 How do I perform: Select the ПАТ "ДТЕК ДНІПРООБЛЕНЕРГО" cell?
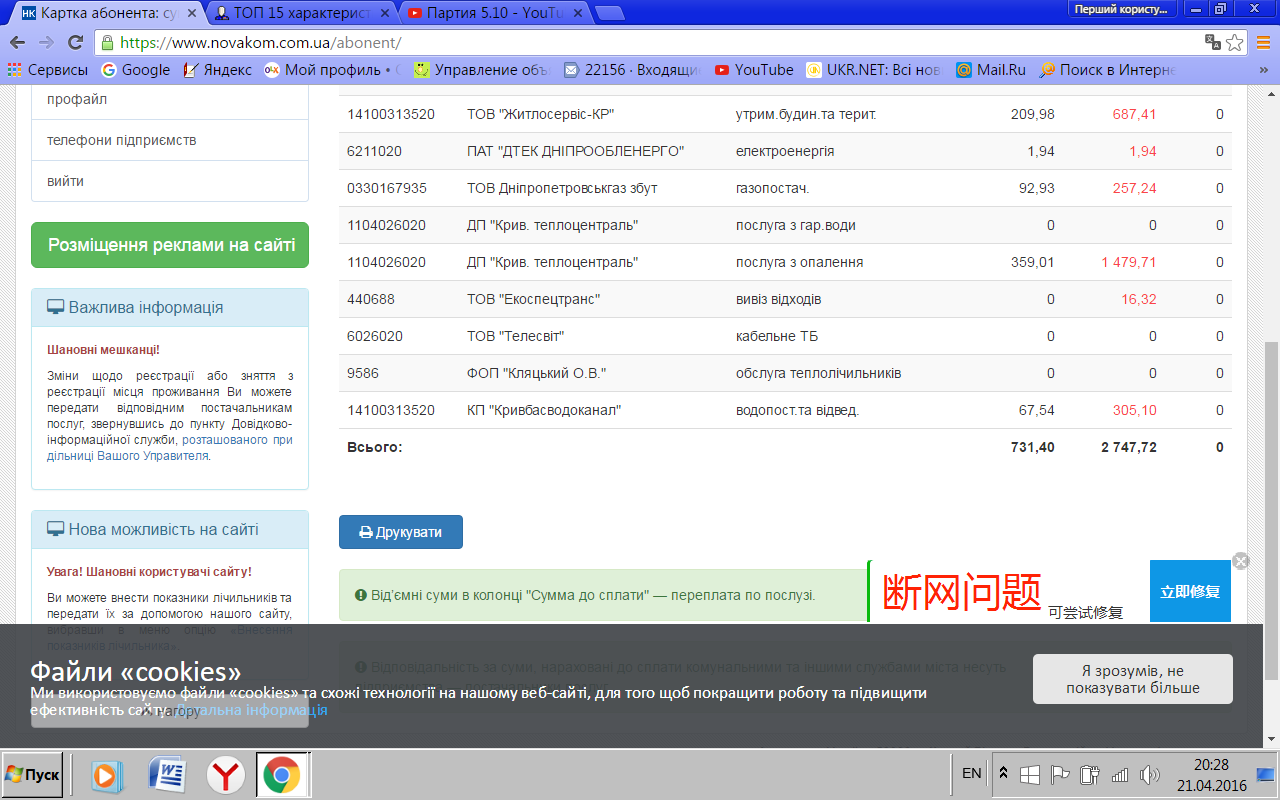[x=575, y=151]
